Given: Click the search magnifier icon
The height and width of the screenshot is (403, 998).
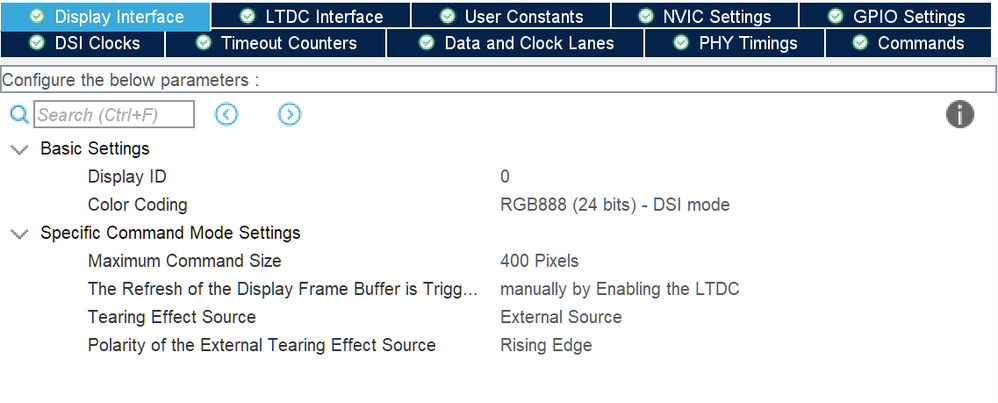Looking at the screenshot, I should [x=19, y=115].
